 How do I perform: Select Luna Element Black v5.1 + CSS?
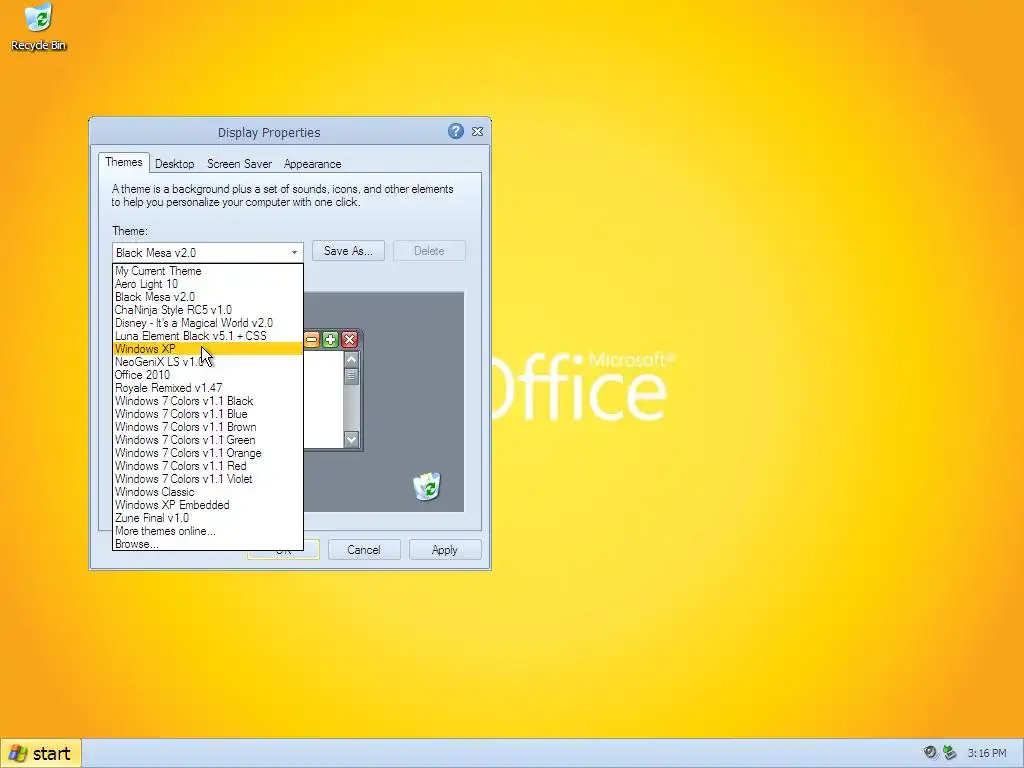pos(208,336)
